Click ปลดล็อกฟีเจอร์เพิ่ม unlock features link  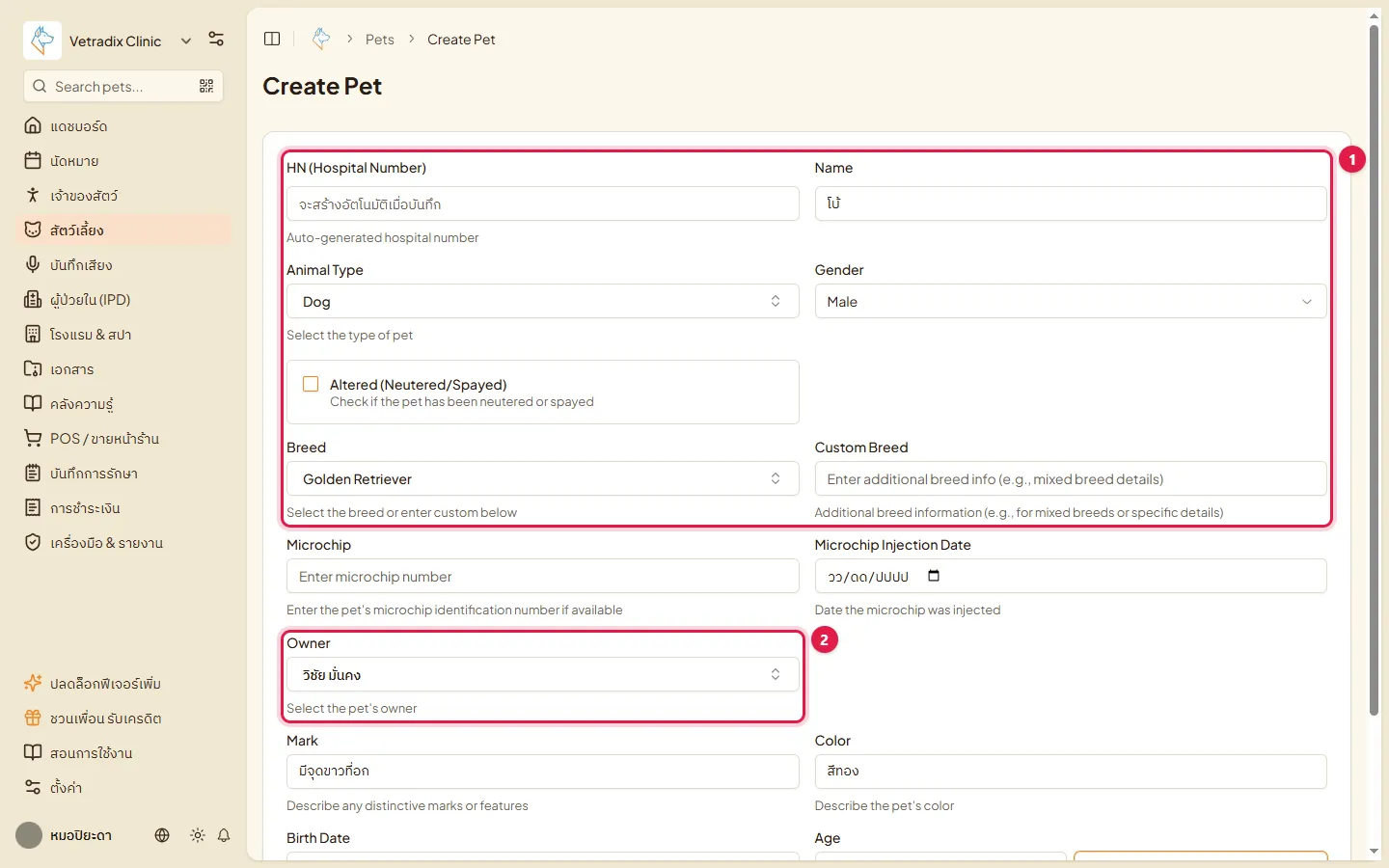(x=123, y=684)
